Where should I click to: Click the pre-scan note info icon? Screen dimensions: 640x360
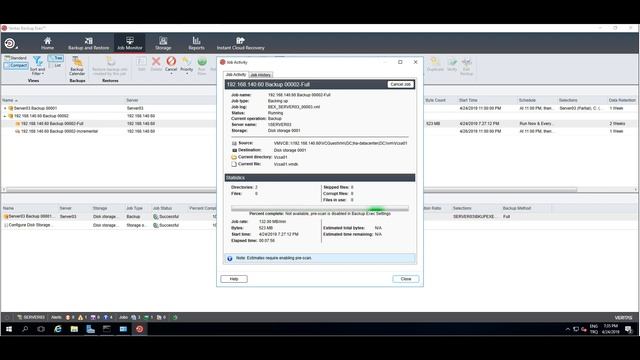[x=230, y=258]
